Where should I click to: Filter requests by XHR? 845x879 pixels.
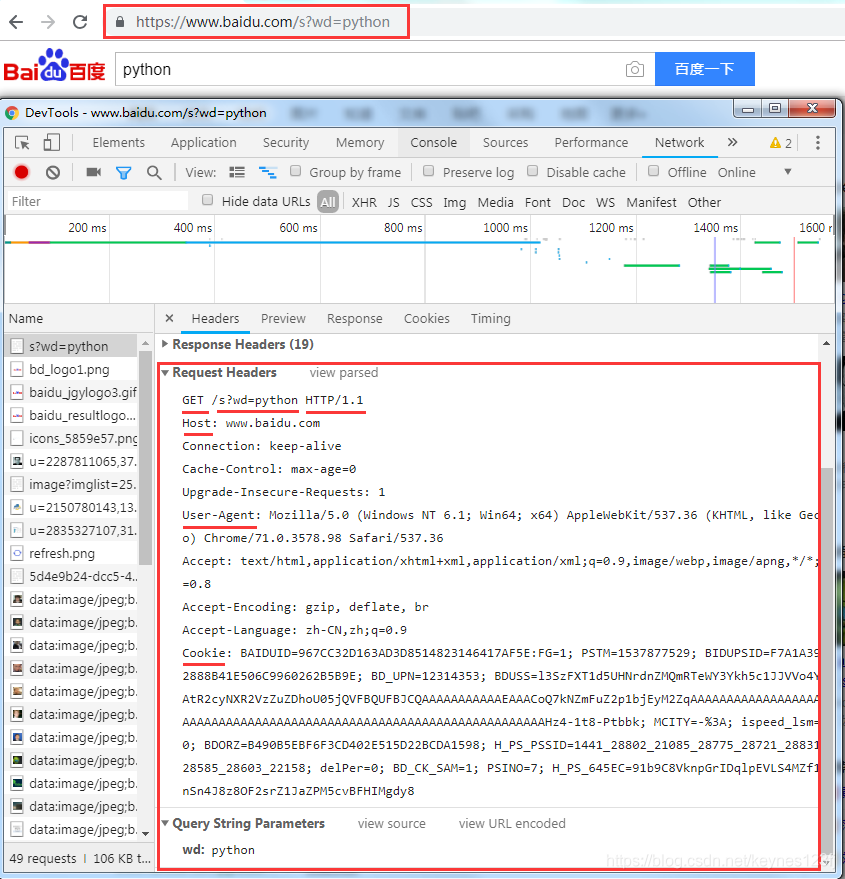(364, 202)
